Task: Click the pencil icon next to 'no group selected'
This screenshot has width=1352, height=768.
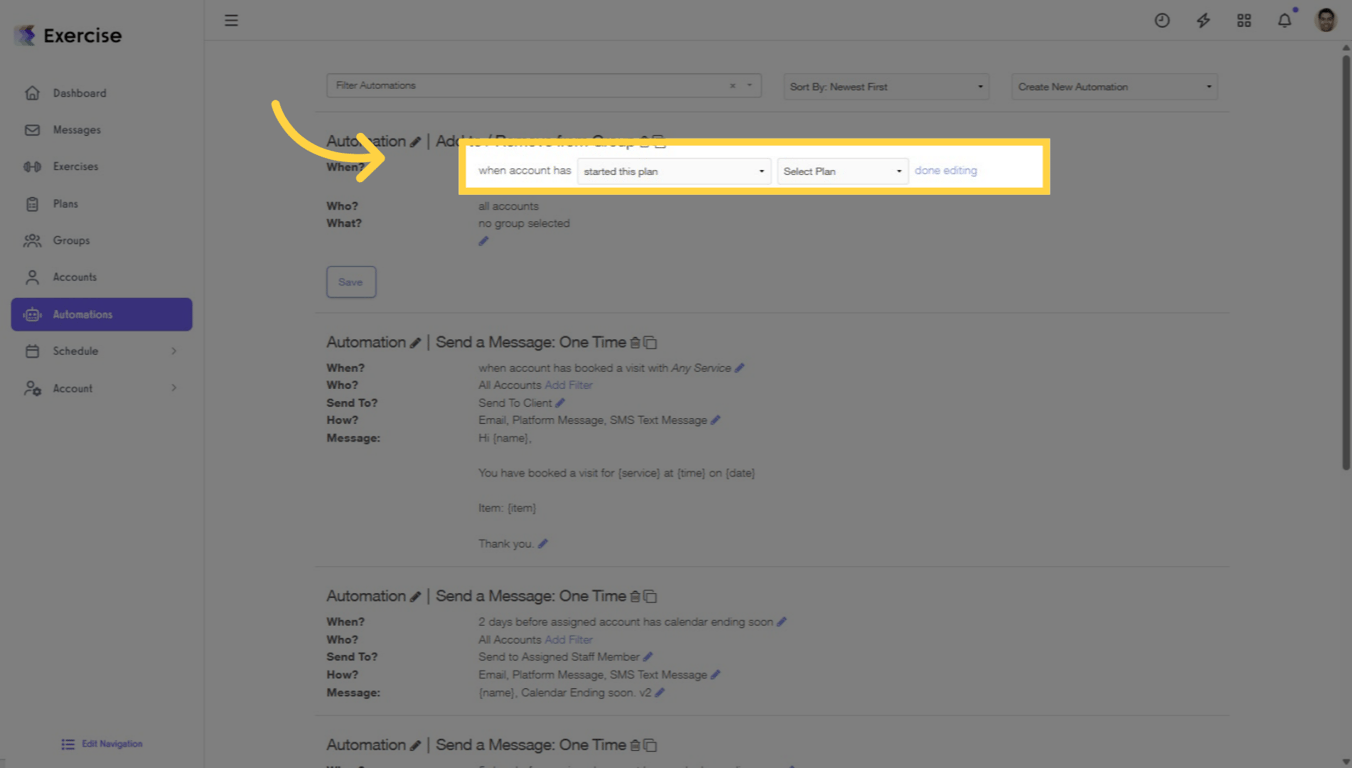Action: [484, 241]
